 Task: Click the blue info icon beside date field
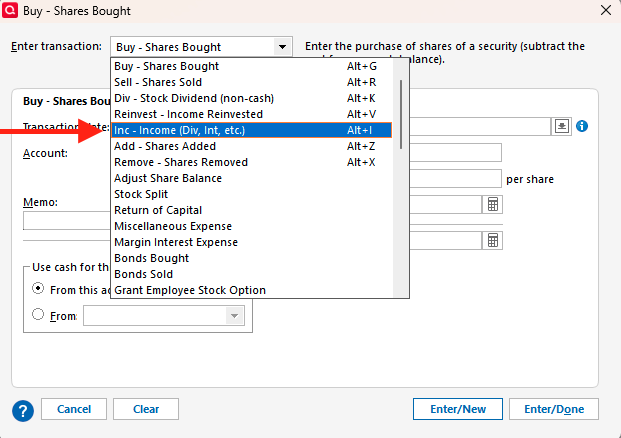tap(581, 126)
